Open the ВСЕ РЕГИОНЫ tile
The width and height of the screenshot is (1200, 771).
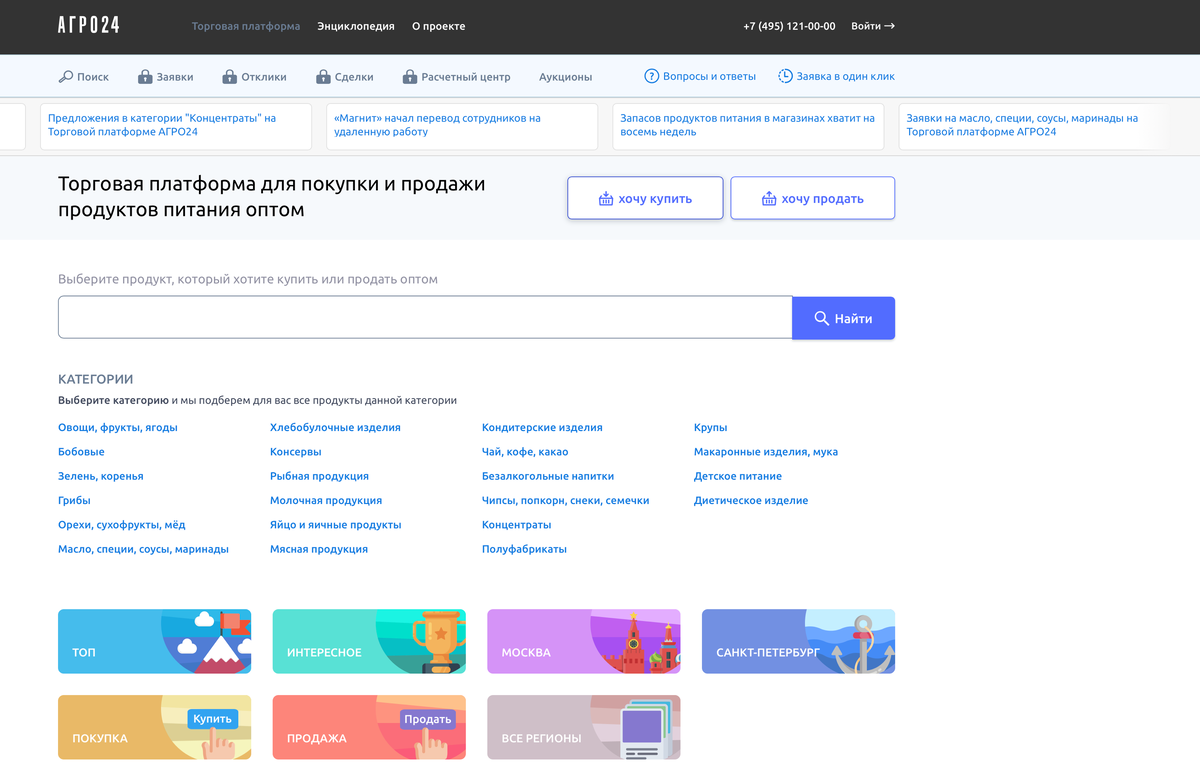coord(583,727)
